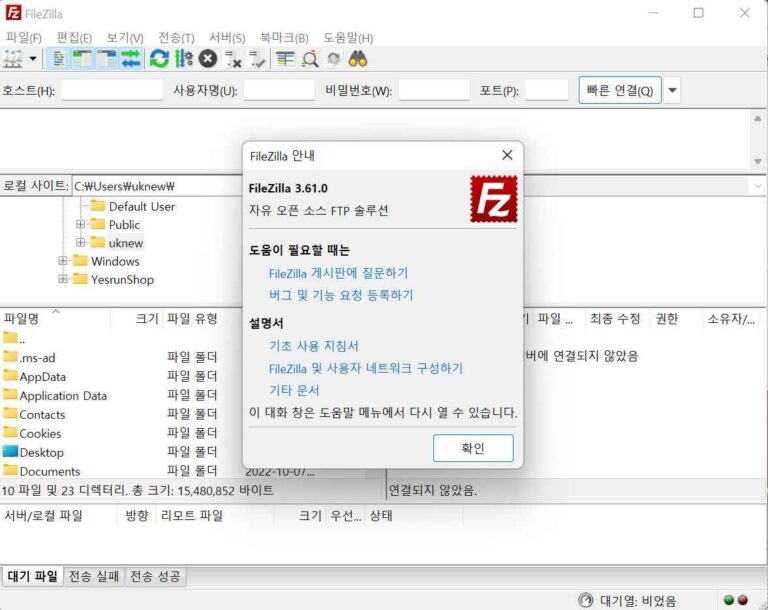Viewport: 768px width, 610px height.
Task: Click the 빠른 연결 button
Action: (x=620, y=91)
